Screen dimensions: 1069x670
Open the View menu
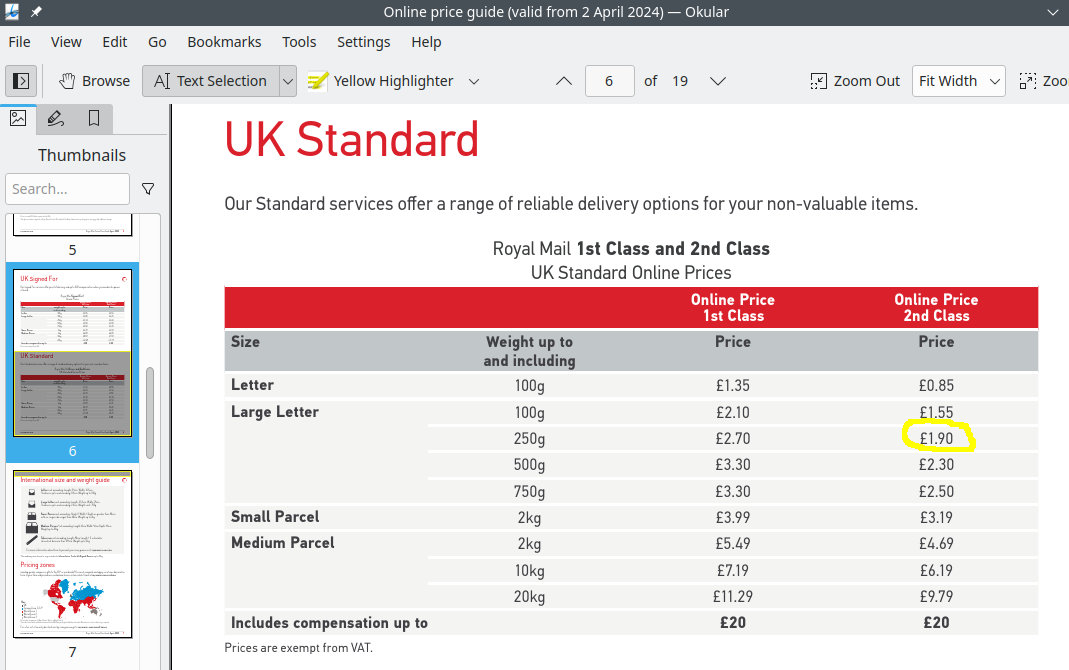click(66, 42)
